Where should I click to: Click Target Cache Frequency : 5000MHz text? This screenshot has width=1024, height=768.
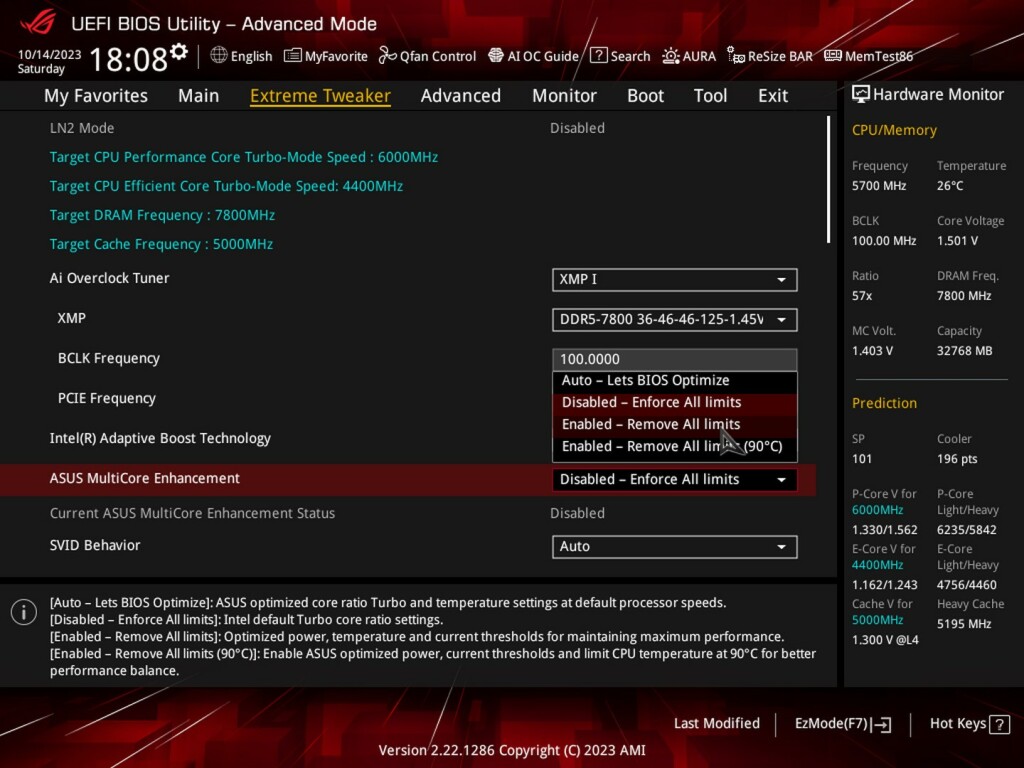[x=161, y=244]
